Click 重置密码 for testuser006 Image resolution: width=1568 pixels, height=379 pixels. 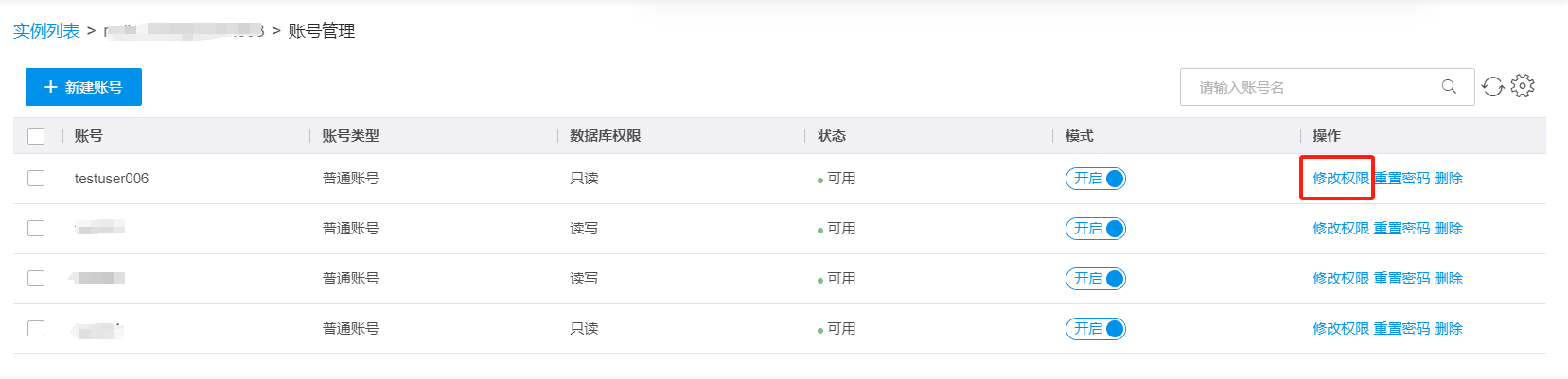[x=1401, y=179]
